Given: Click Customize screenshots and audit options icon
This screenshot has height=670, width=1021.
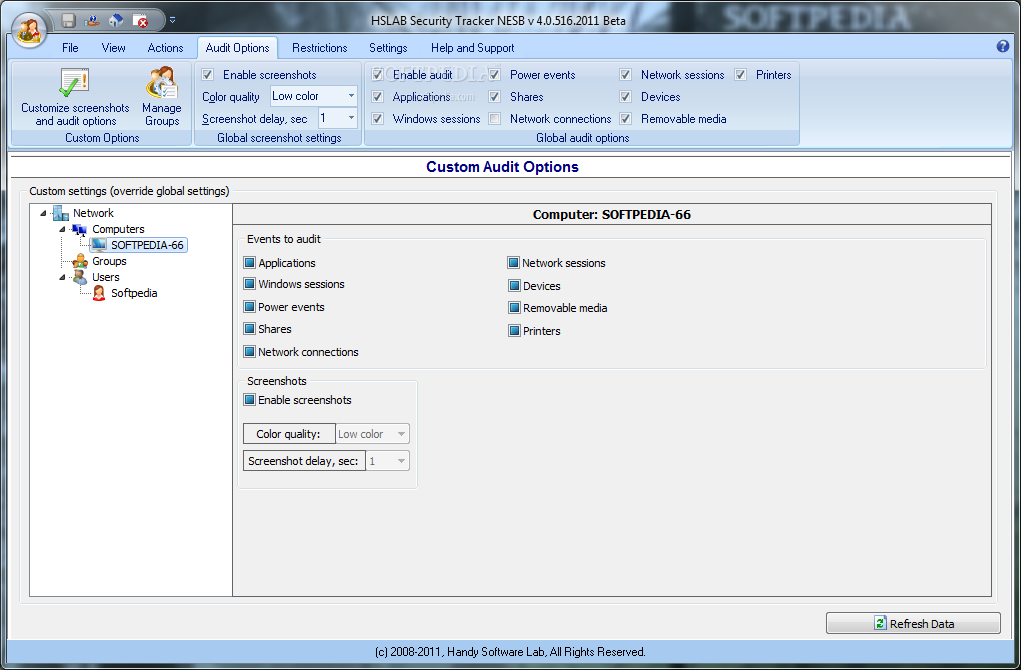Looking at the screenshot, I should pos(75,82).
